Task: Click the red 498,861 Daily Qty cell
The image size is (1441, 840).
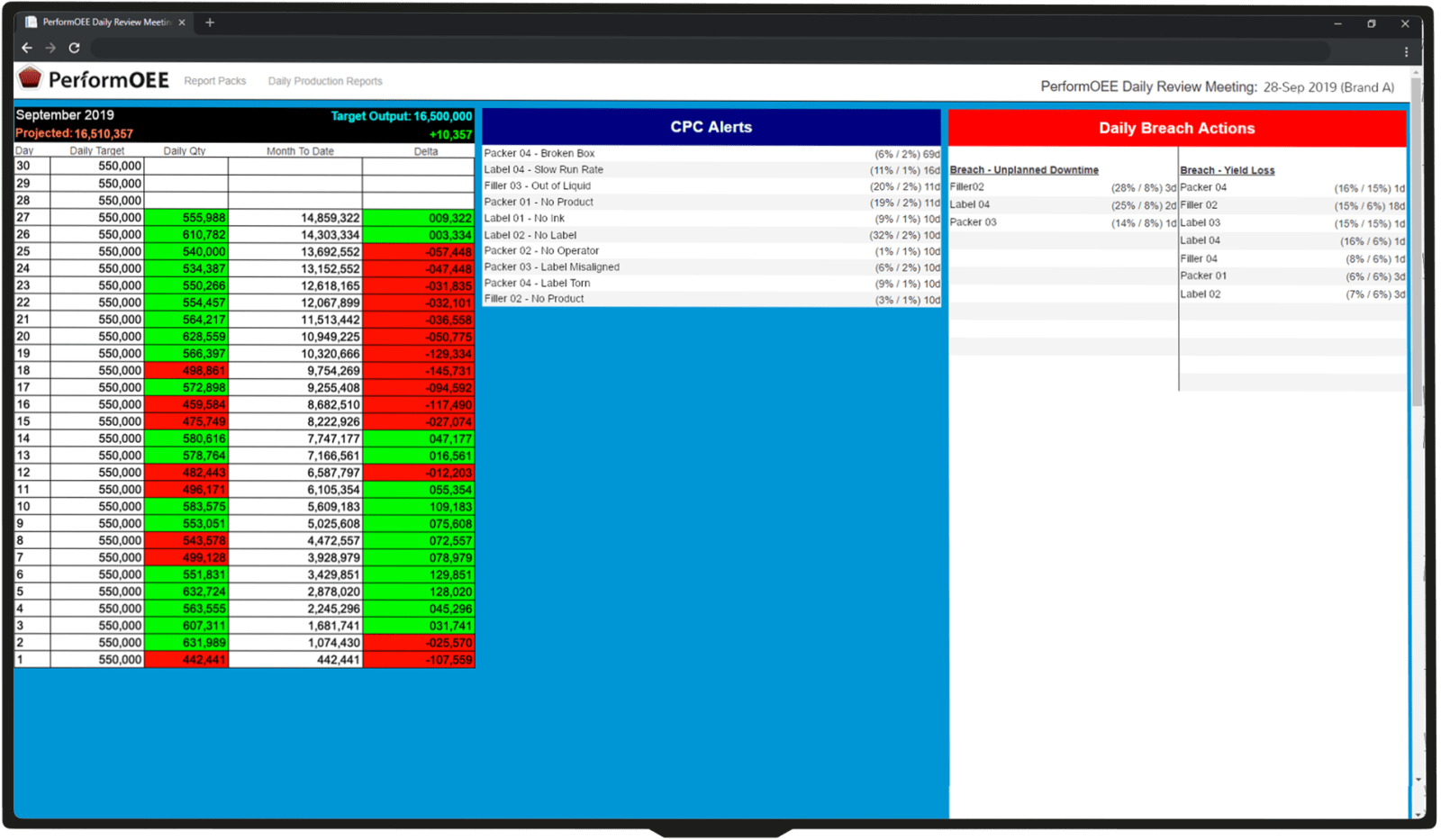Action: pyautogui.click(x=186, y=371)
